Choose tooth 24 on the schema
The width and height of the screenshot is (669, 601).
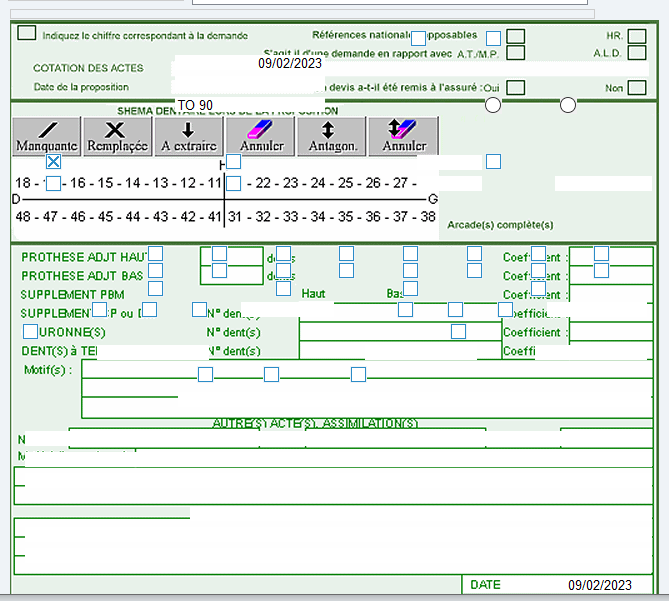coord(318,183)
